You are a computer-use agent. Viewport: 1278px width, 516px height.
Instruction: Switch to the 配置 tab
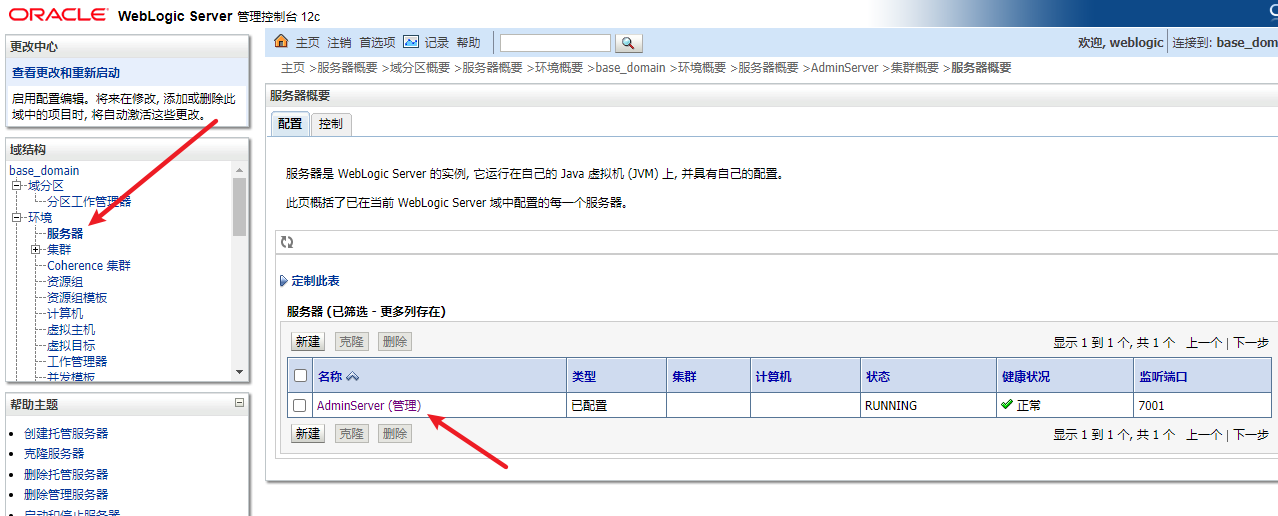coord(290,124)
